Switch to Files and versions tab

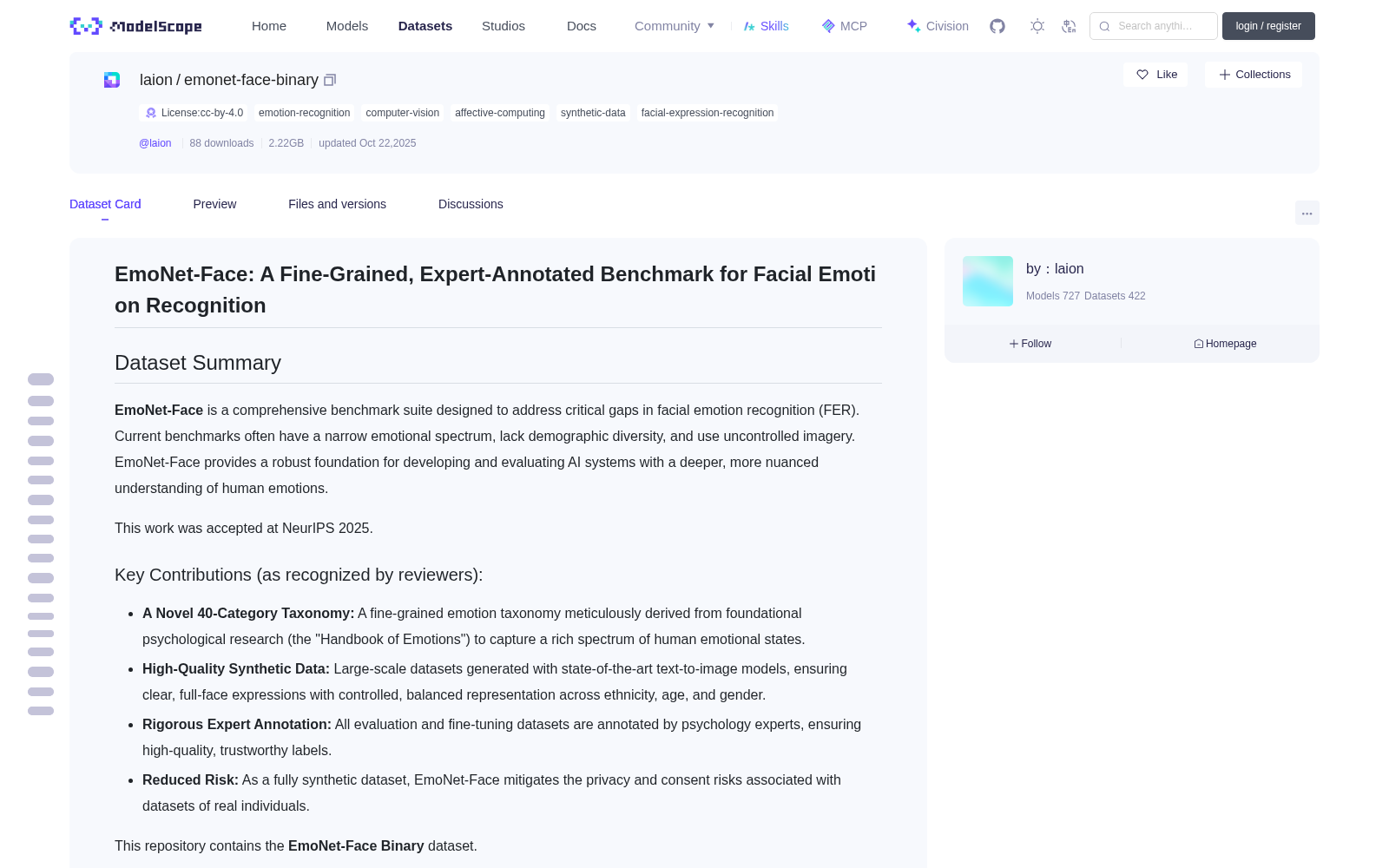[337, 204]
